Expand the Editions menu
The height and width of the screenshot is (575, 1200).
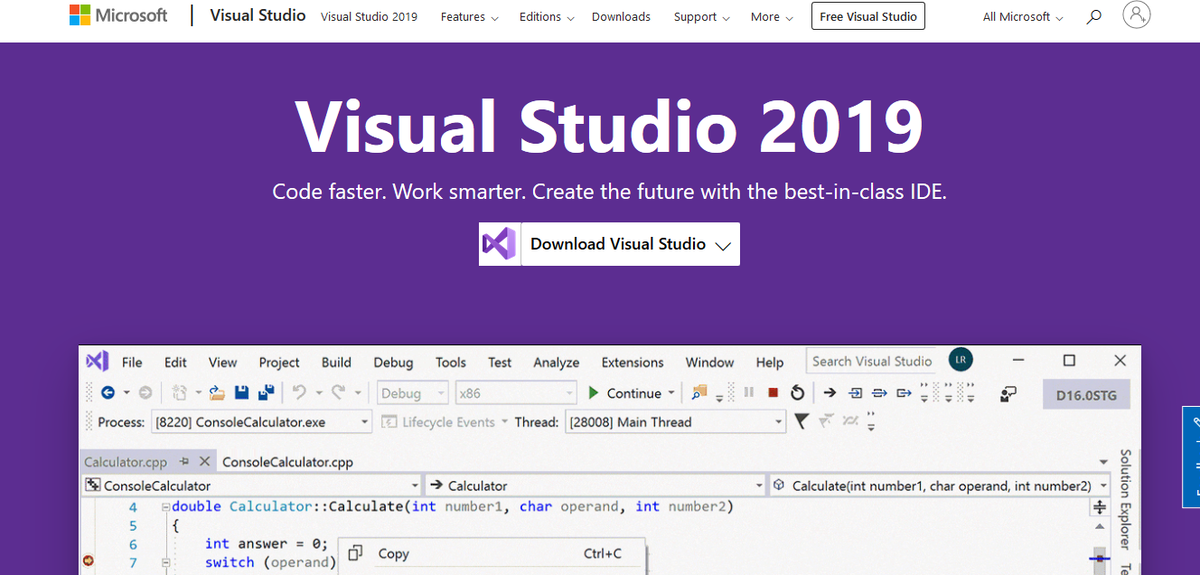point(547,17)
